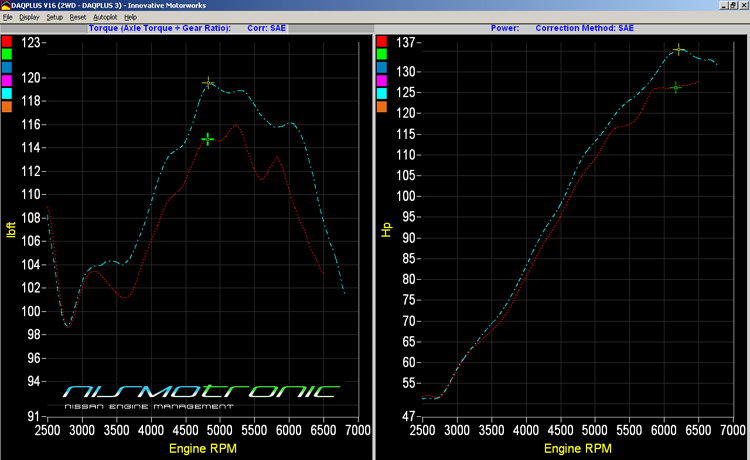Image resolution: width=750 pixels, height=460 pixels.
Task: Open the Help menu
Action: [131, 18]
